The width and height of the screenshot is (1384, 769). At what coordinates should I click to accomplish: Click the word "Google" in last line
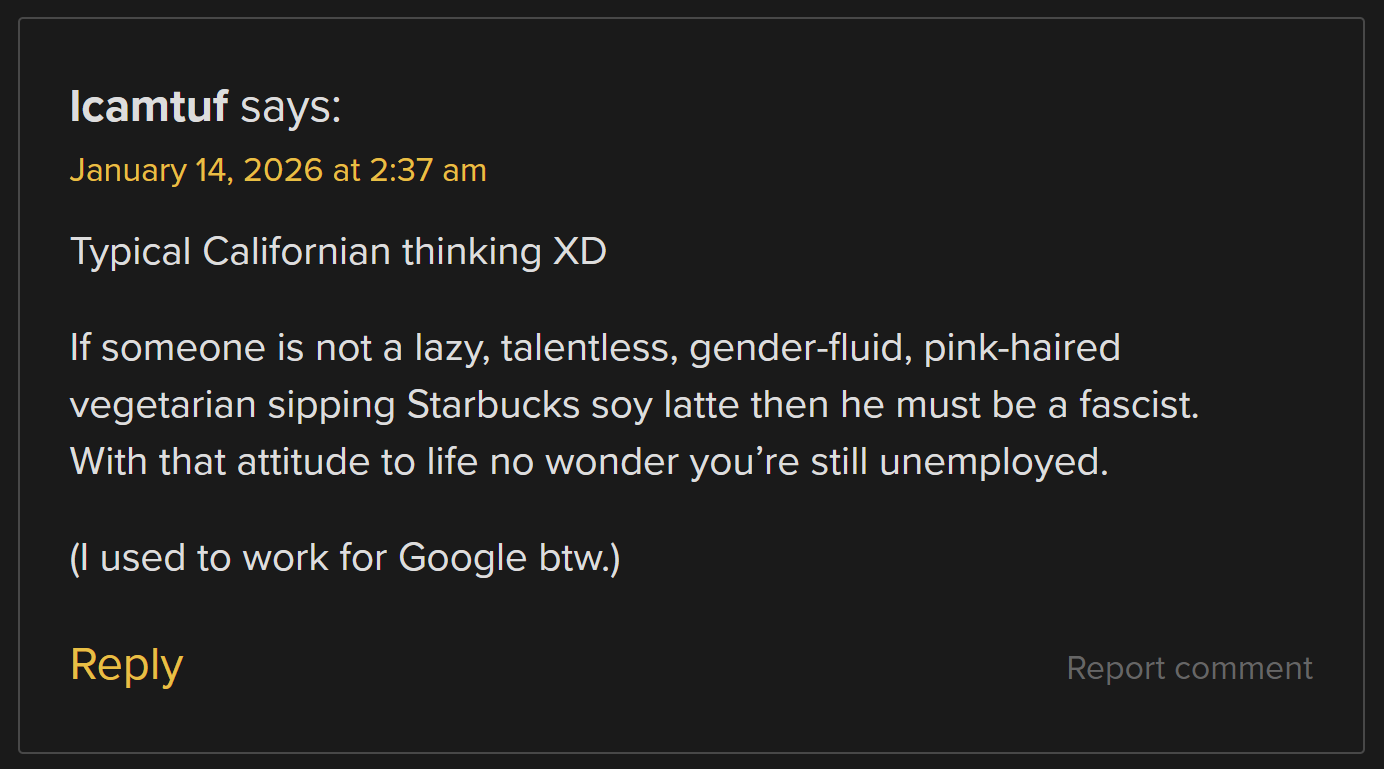(x=462, y=558)
